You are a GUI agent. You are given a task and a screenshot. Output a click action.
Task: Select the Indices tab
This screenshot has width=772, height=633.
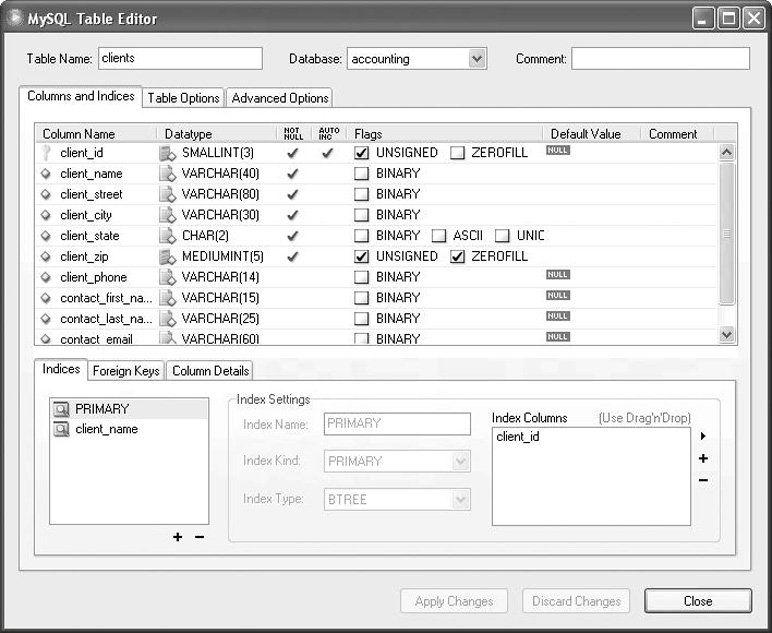(x=61, y=369)
